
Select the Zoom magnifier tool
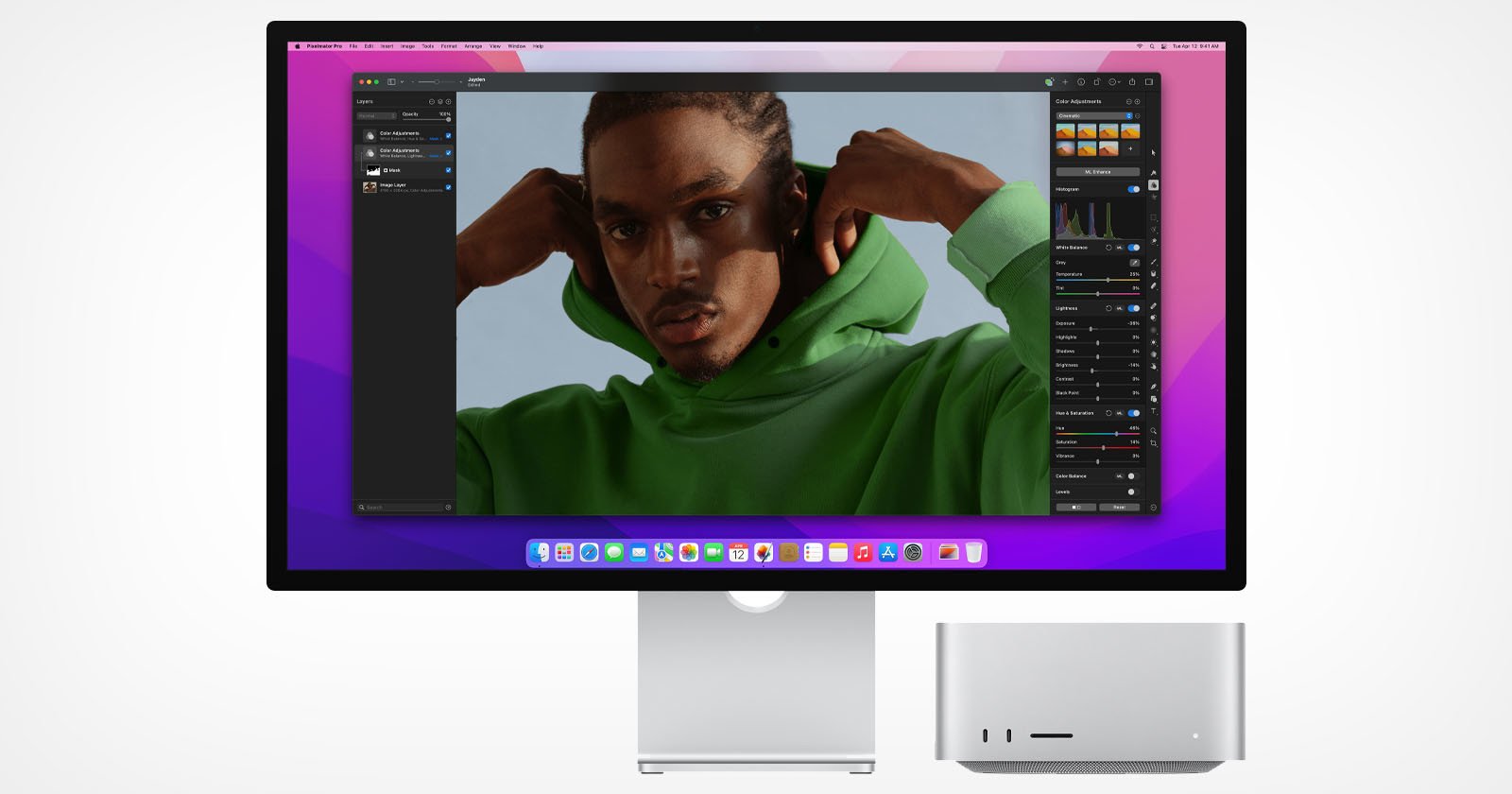[1154, 431]
